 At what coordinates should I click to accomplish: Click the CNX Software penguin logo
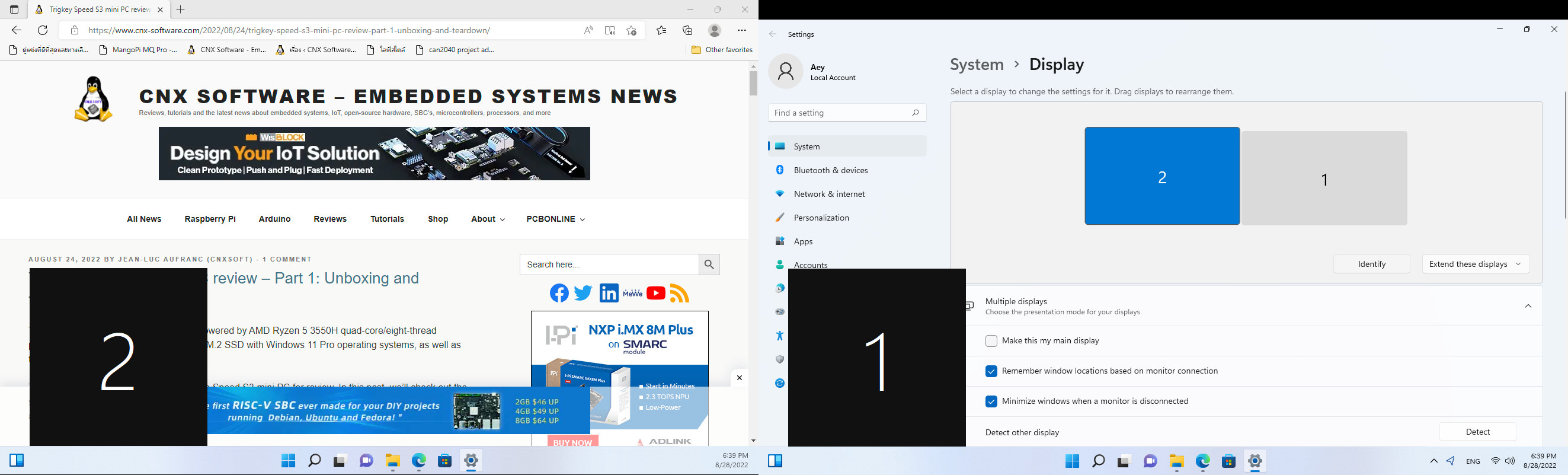point(93,99)
